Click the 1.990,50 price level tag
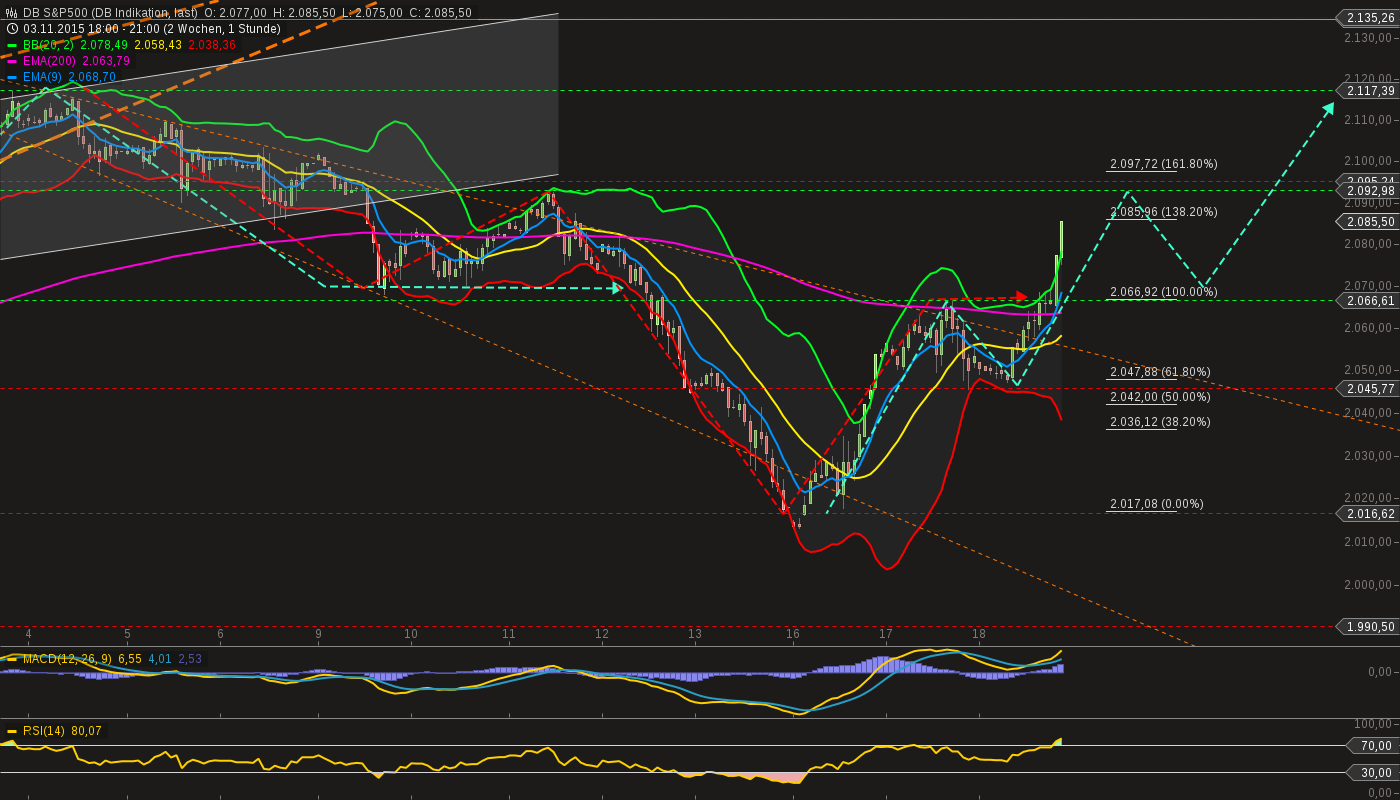Screen dimensions: 1400x800 coord(1367,627)
